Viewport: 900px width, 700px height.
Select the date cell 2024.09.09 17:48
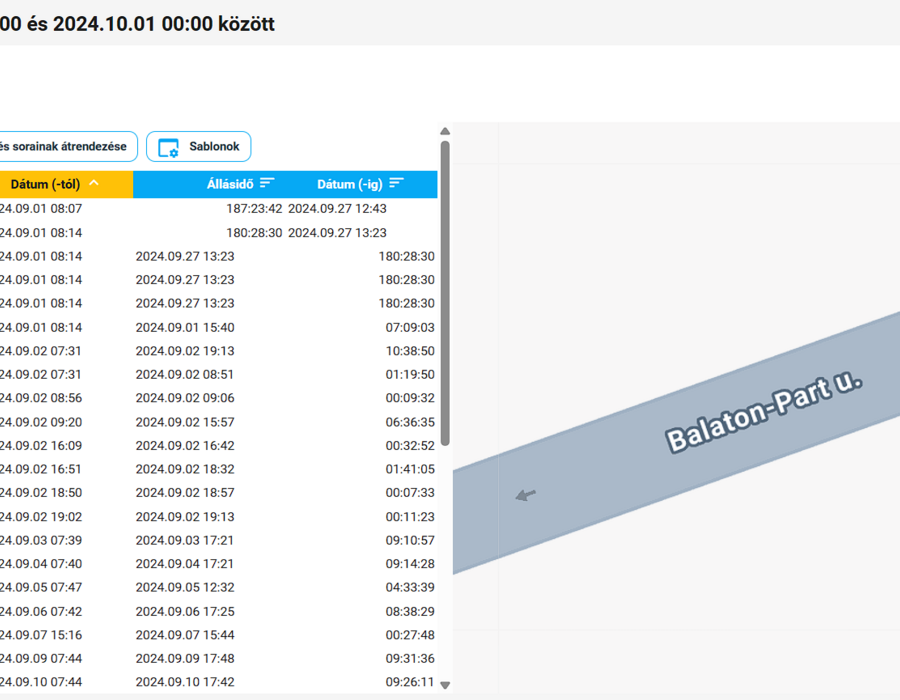[x=185, y=659]
